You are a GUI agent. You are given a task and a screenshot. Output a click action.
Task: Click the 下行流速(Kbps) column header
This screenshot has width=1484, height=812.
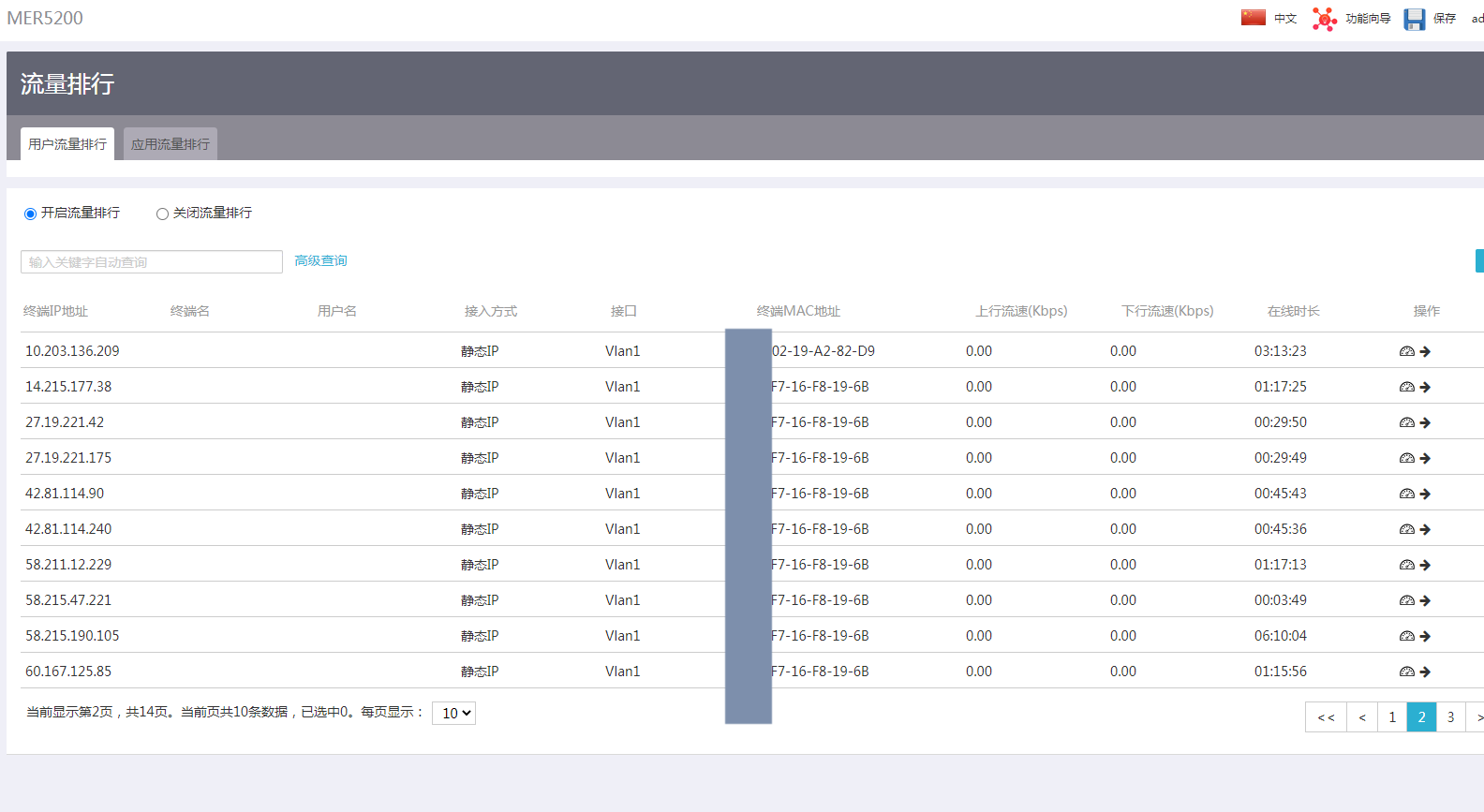[1168, 311]
